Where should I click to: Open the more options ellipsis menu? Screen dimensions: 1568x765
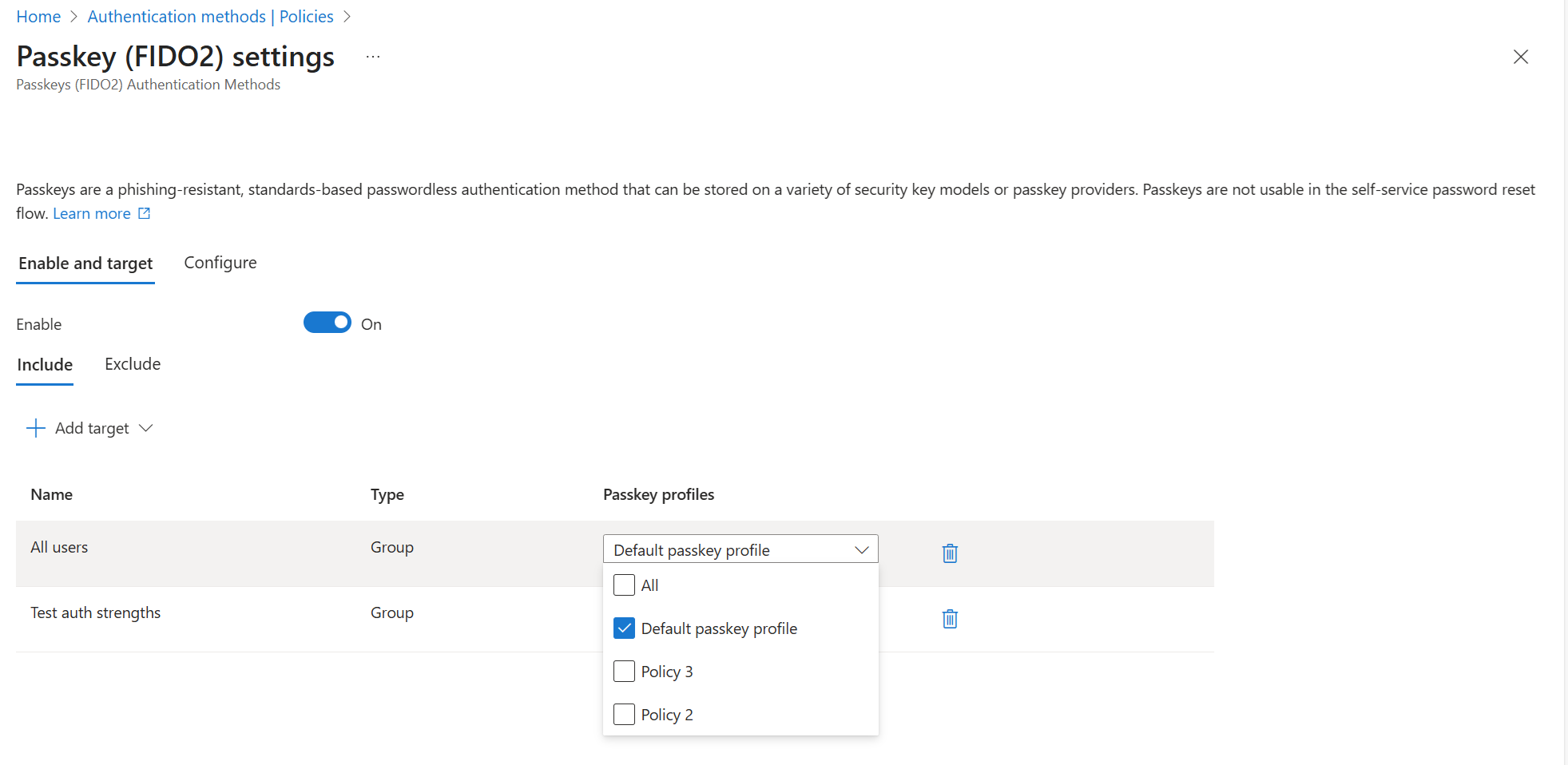tap(373, 57)
